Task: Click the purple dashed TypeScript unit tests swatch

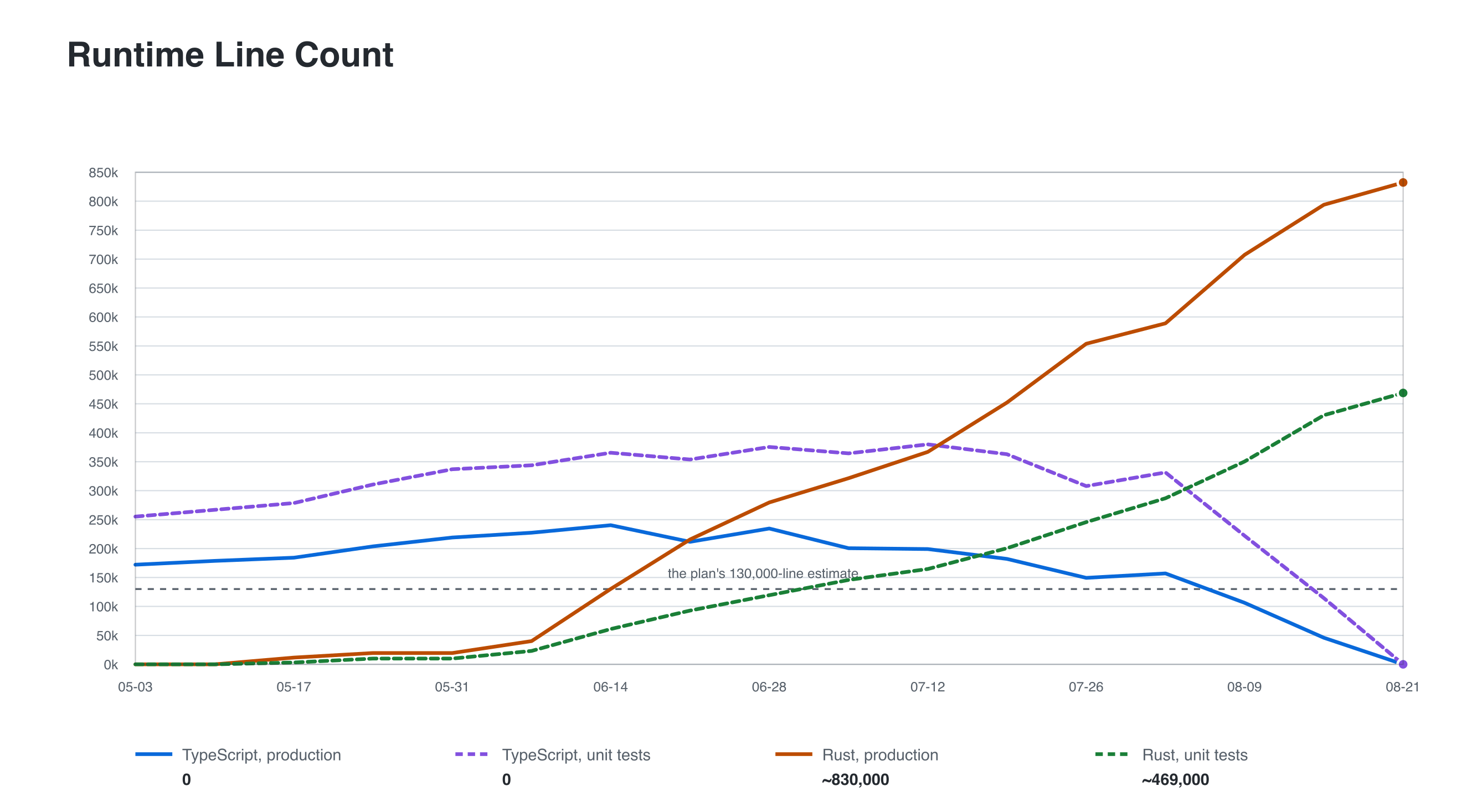Action: tap(471, 754)
